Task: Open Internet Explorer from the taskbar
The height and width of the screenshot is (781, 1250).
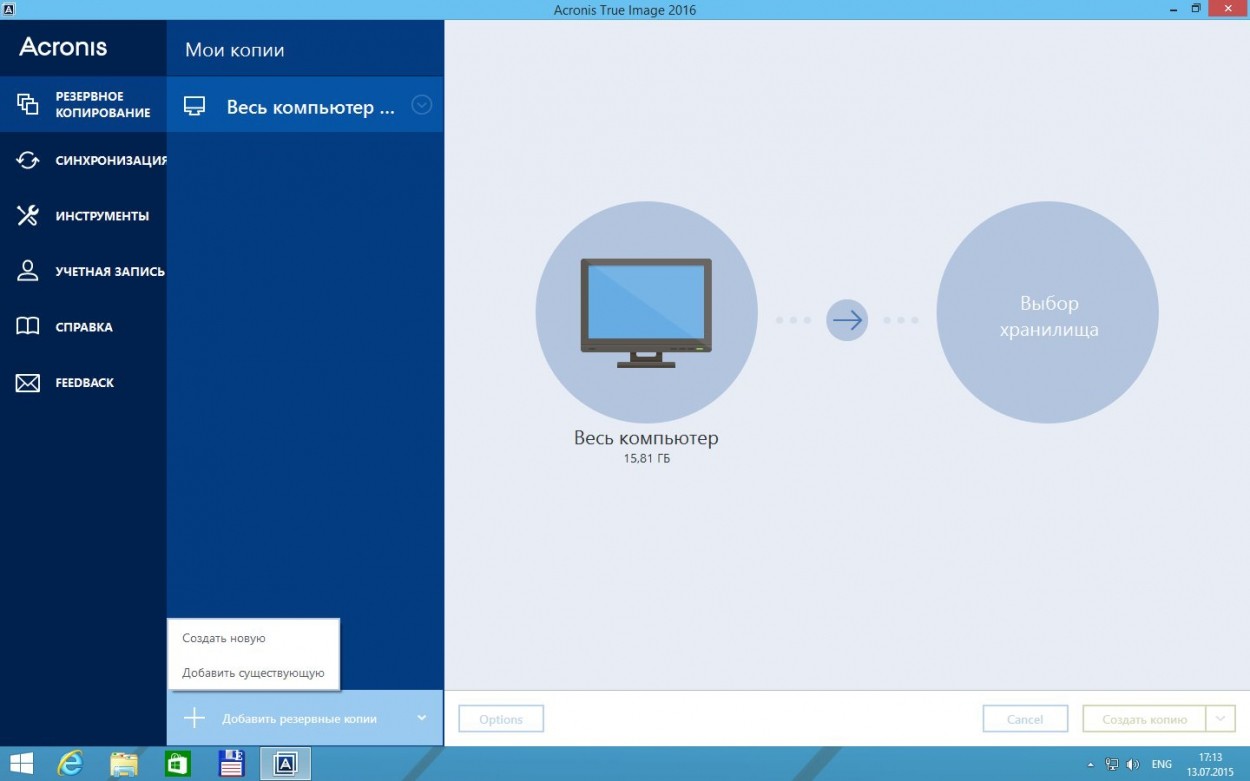Action: (70, 763)
